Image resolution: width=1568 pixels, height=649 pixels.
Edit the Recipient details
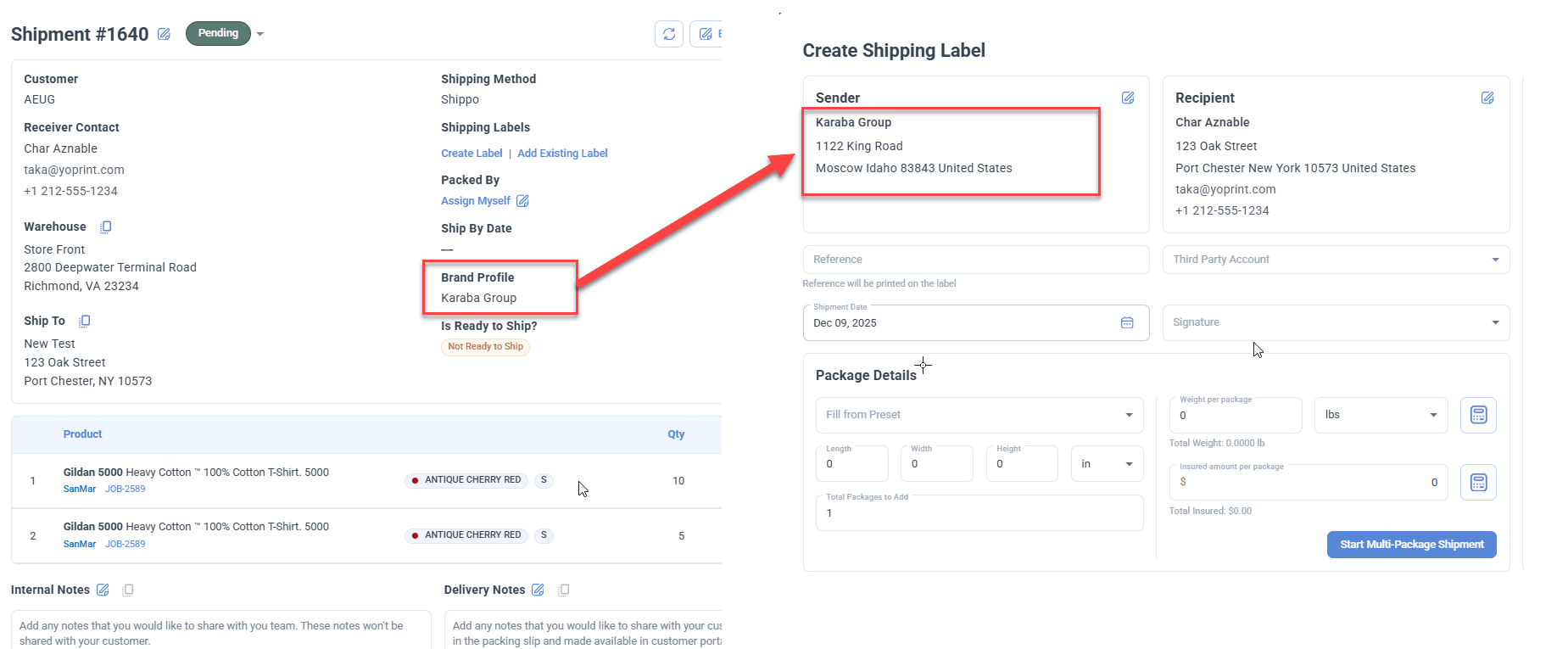(1487, 98)
